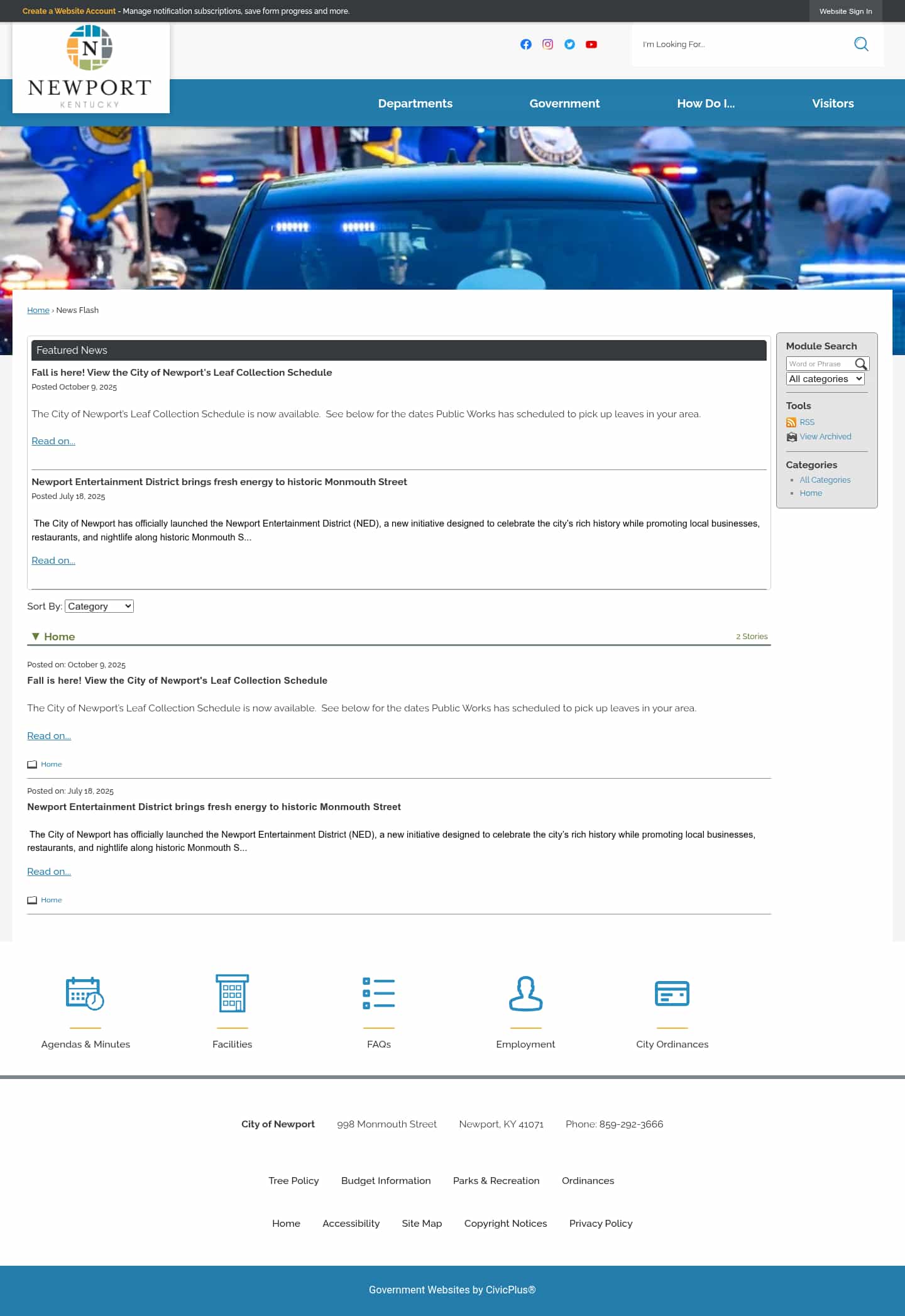This screenshot has height=1316, width=905.
Task: Open the View Archived link
Action: tap(825, 437)
